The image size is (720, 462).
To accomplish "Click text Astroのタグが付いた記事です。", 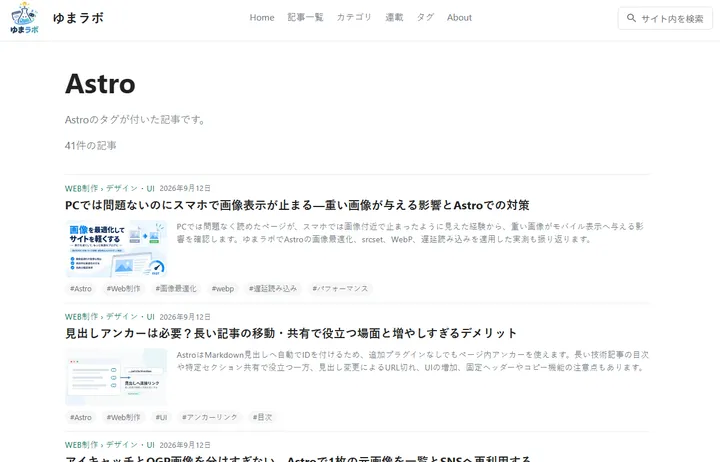I will pyautogui.click(x=135, y=120).
